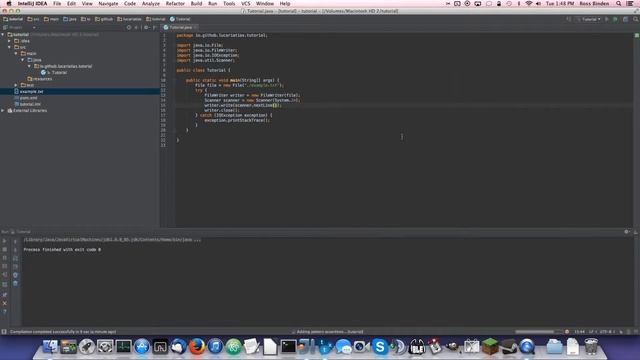The width and height of the screenshot is (640, 360).
Task: Click Dump Threads icon in Run panel
Action: (5, 267)
